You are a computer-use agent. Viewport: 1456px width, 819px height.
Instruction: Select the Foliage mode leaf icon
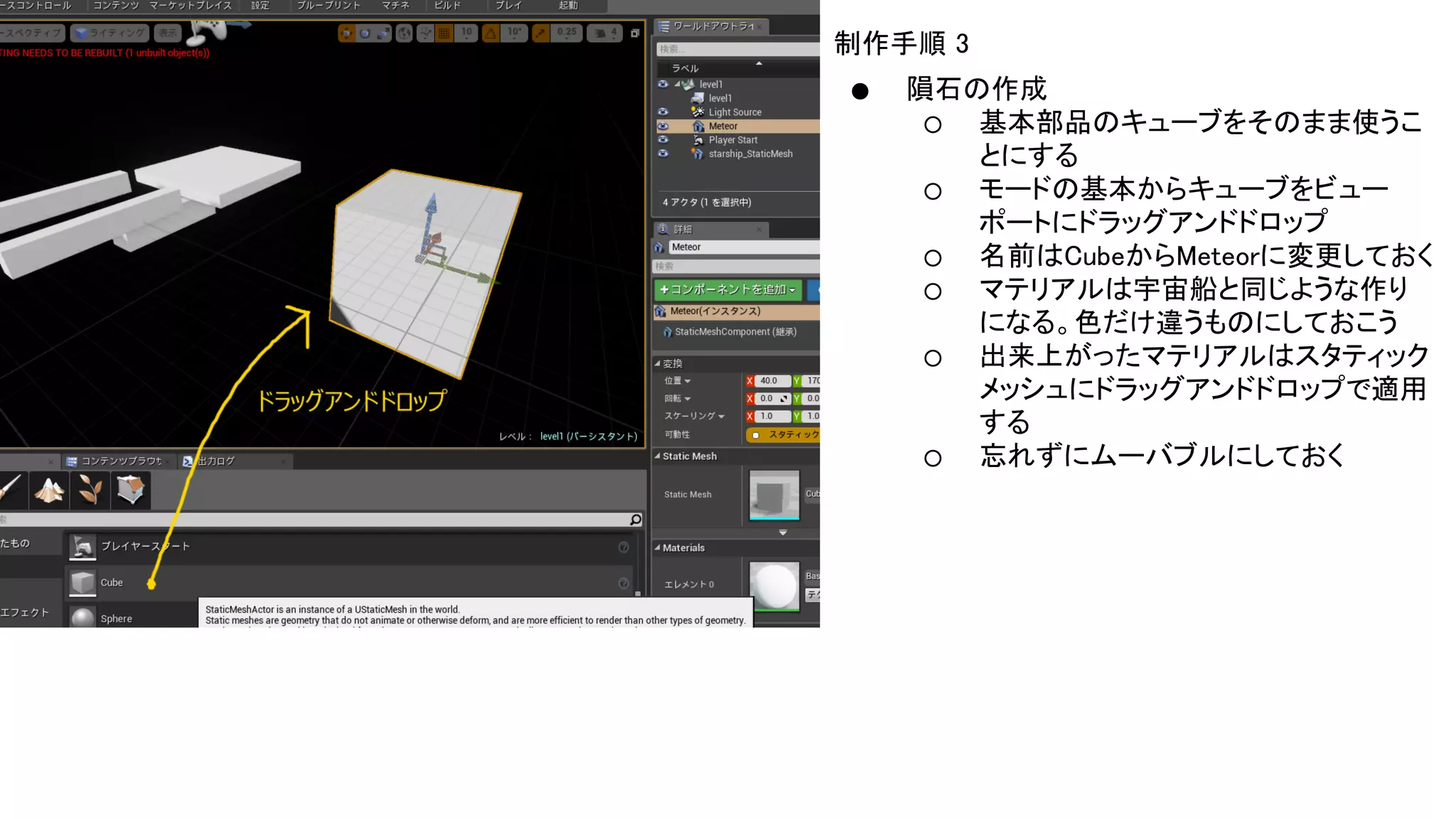point(90,490)
